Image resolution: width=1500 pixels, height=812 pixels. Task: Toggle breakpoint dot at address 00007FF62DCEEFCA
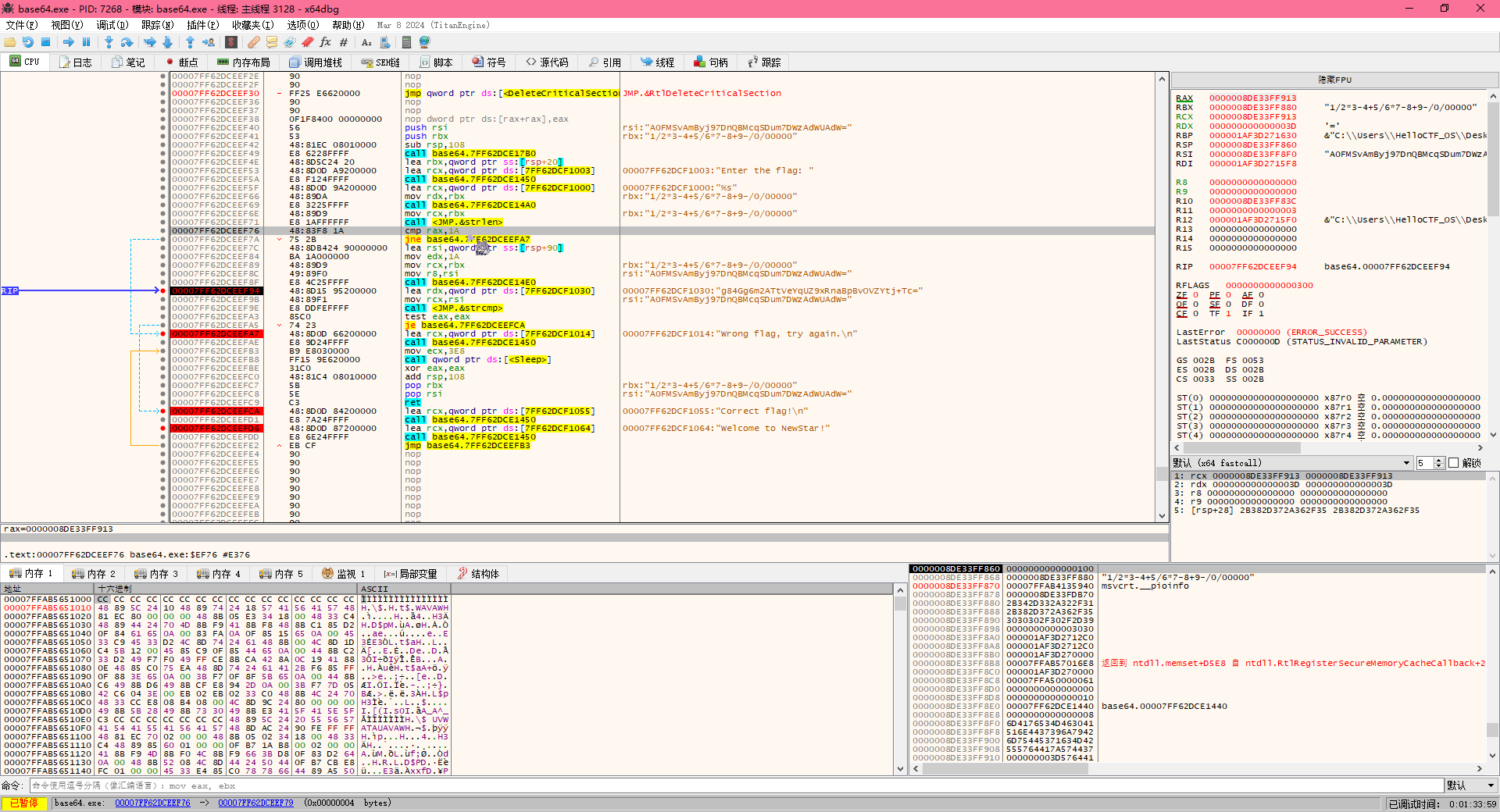tap(162, 411)
